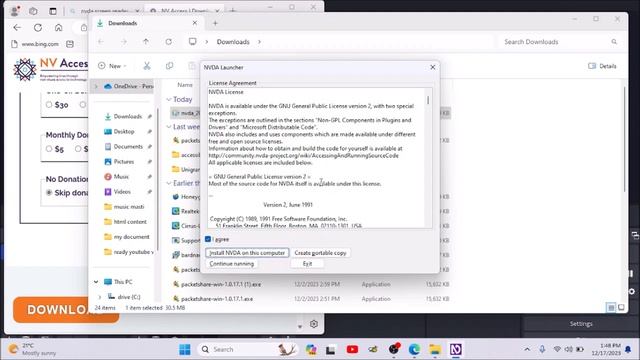Screen dimensions: 640x360
Task: Open www.bing.com bookmark in browser
Action: pos(36,44)
